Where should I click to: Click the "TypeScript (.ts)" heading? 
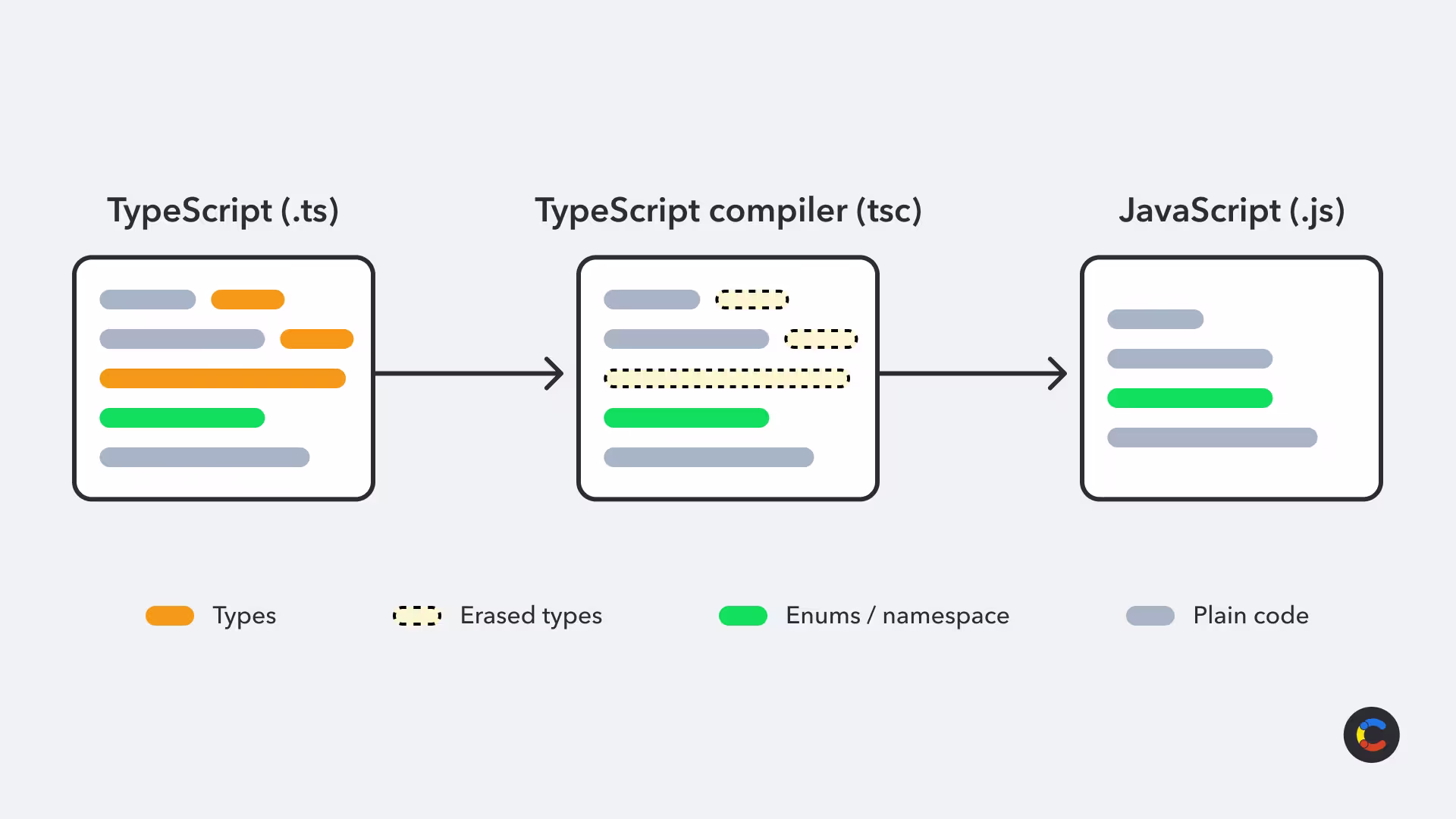pyautogui.click(x=223, y=211)
